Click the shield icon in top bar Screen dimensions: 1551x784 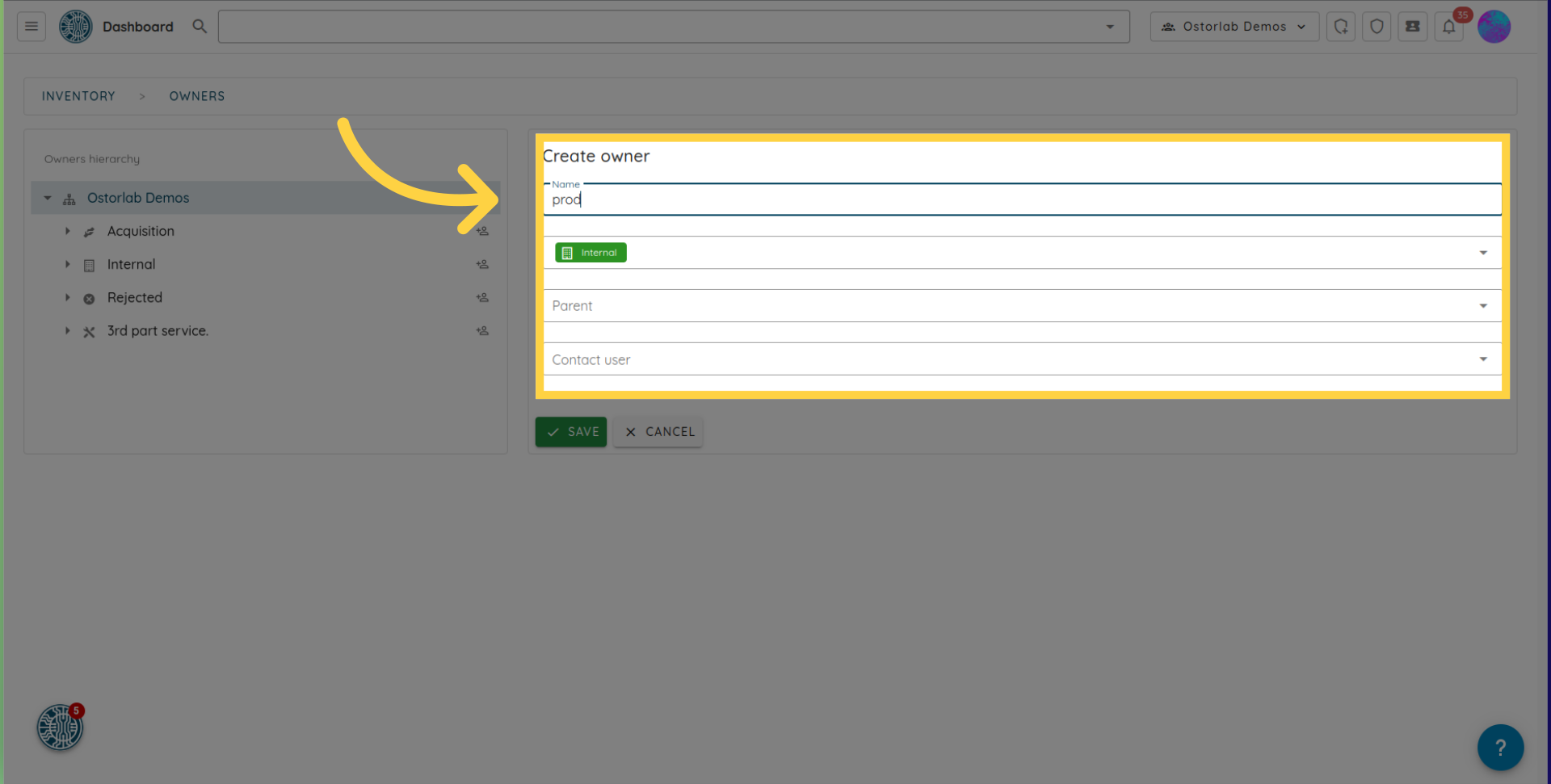click(1377, 27)
